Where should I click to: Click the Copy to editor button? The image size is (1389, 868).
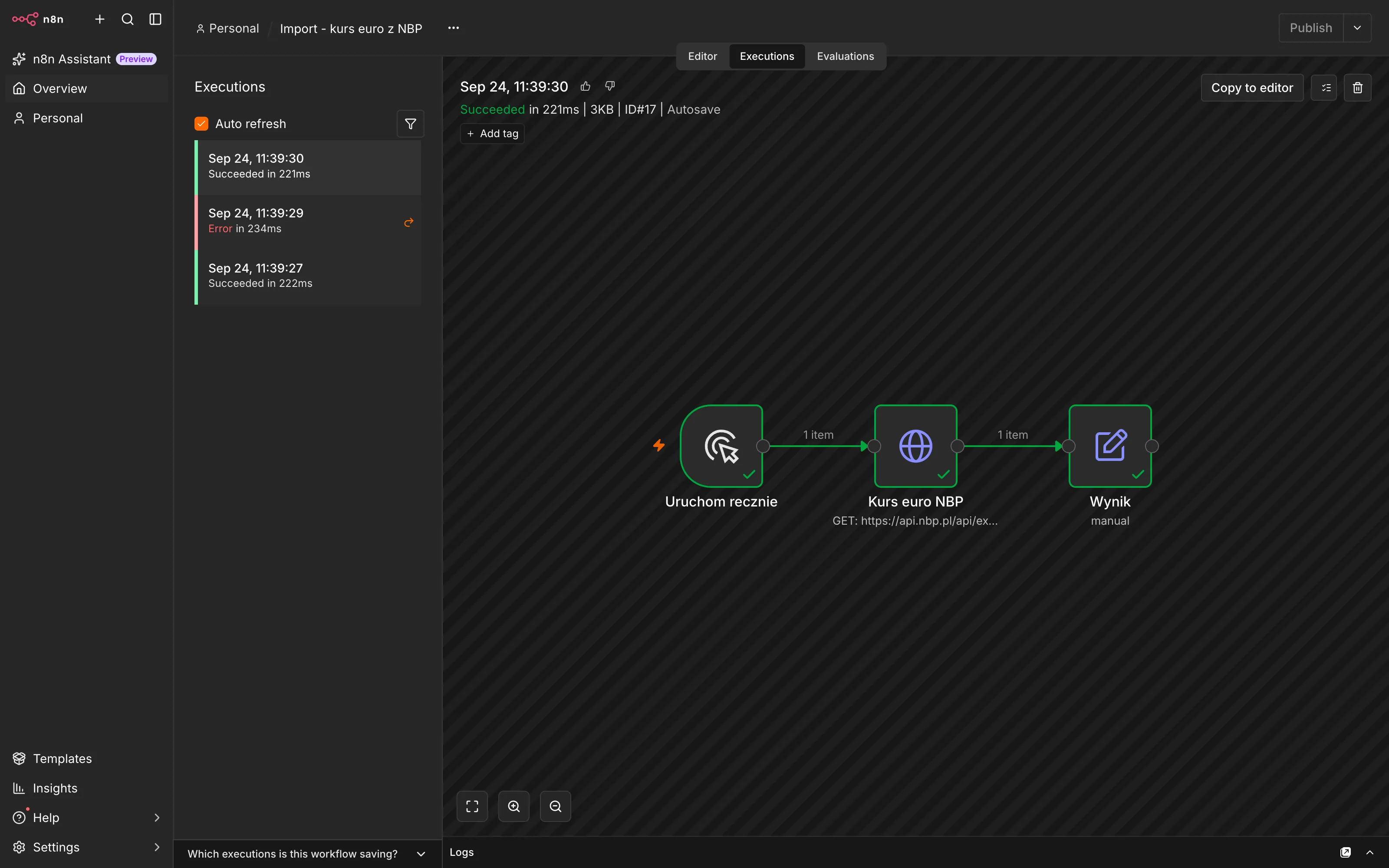[1252, 88]
